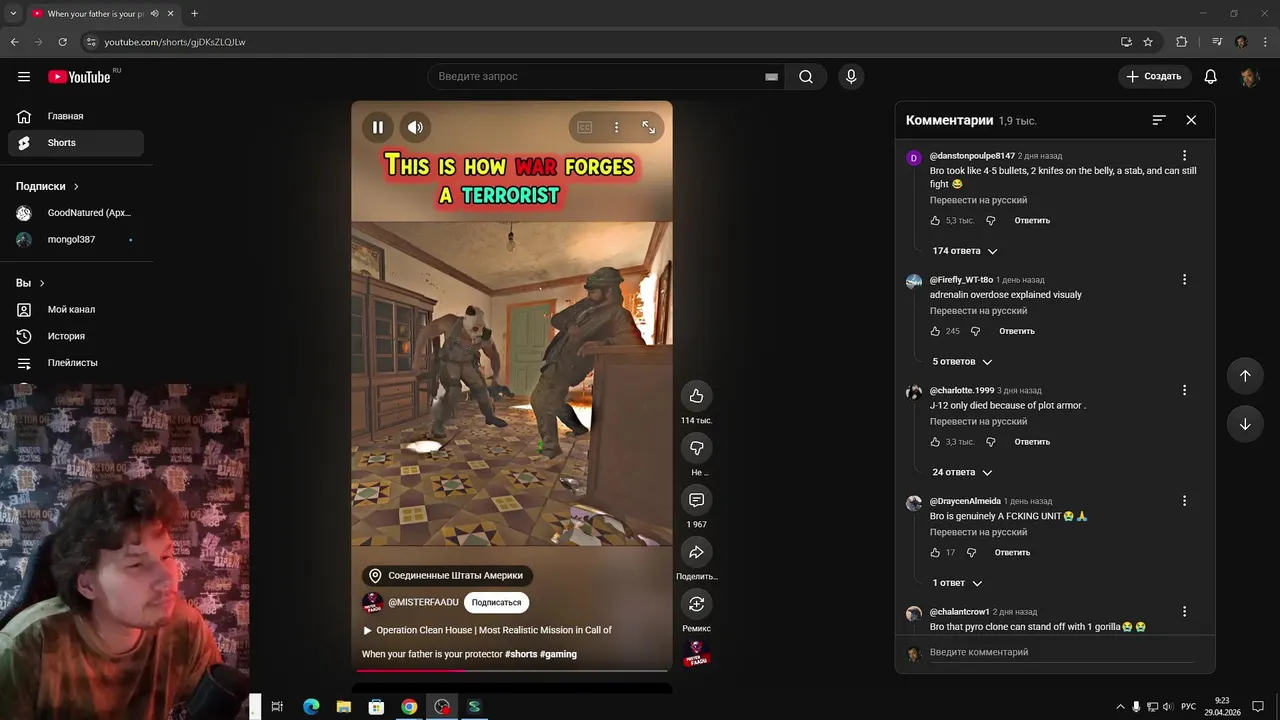Open options for @danstonpoulpe8147 comment

[x=1184, y=156]
